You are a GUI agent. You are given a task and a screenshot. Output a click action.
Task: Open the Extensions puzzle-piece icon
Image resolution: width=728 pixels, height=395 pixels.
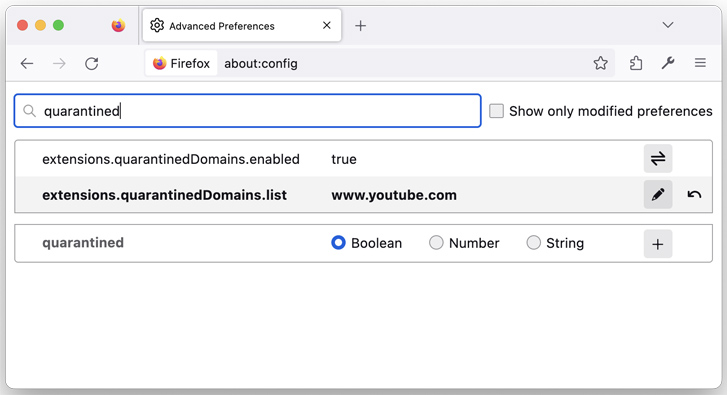pos(636,63)
